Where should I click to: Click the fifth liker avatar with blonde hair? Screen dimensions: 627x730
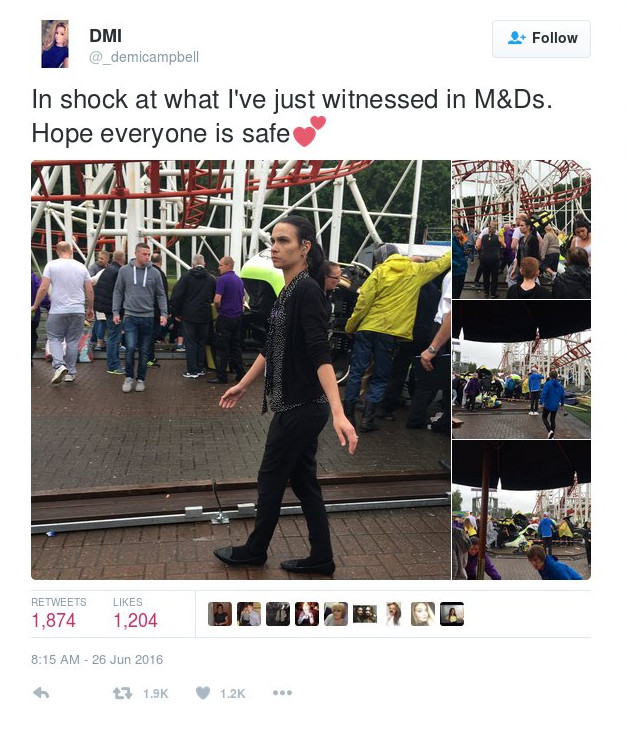pos(336,614)
